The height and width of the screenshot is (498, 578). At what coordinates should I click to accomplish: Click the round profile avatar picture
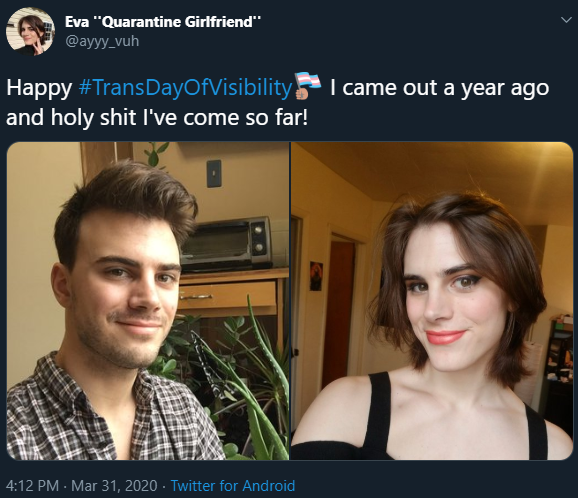coord(30,31)
